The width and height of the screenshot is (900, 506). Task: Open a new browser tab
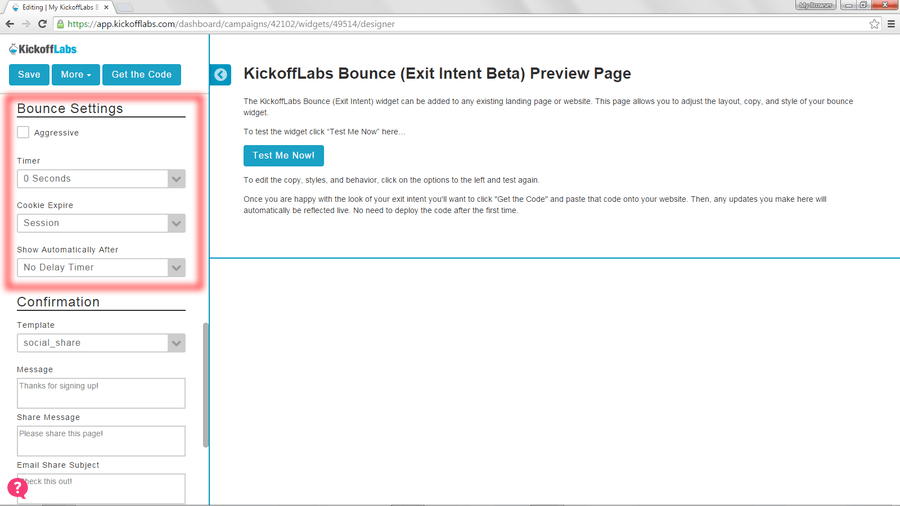[x=125, y=7]
